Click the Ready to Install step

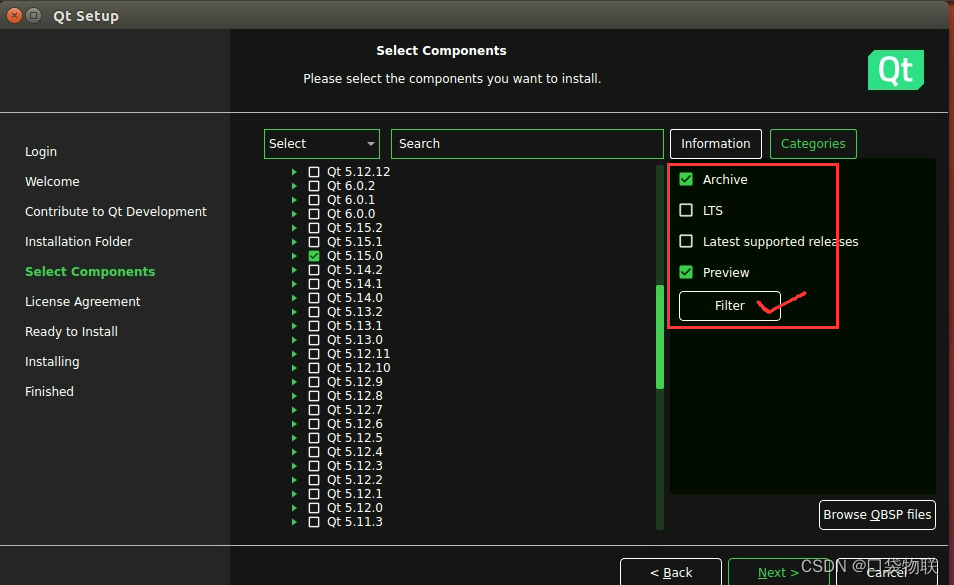coord(71,331)
